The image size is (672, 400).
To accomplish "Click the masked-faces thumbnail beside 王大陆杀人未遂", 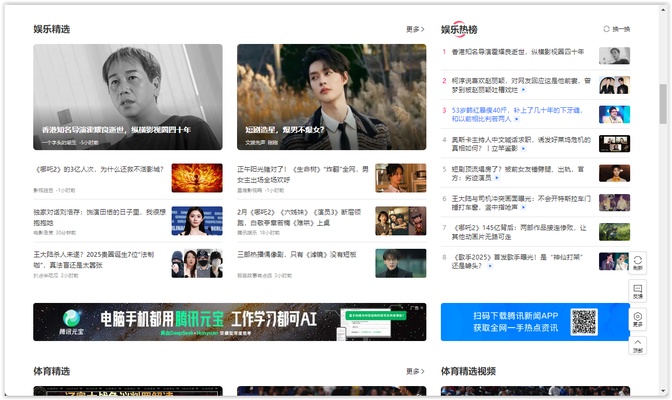I will coord(197,263).
